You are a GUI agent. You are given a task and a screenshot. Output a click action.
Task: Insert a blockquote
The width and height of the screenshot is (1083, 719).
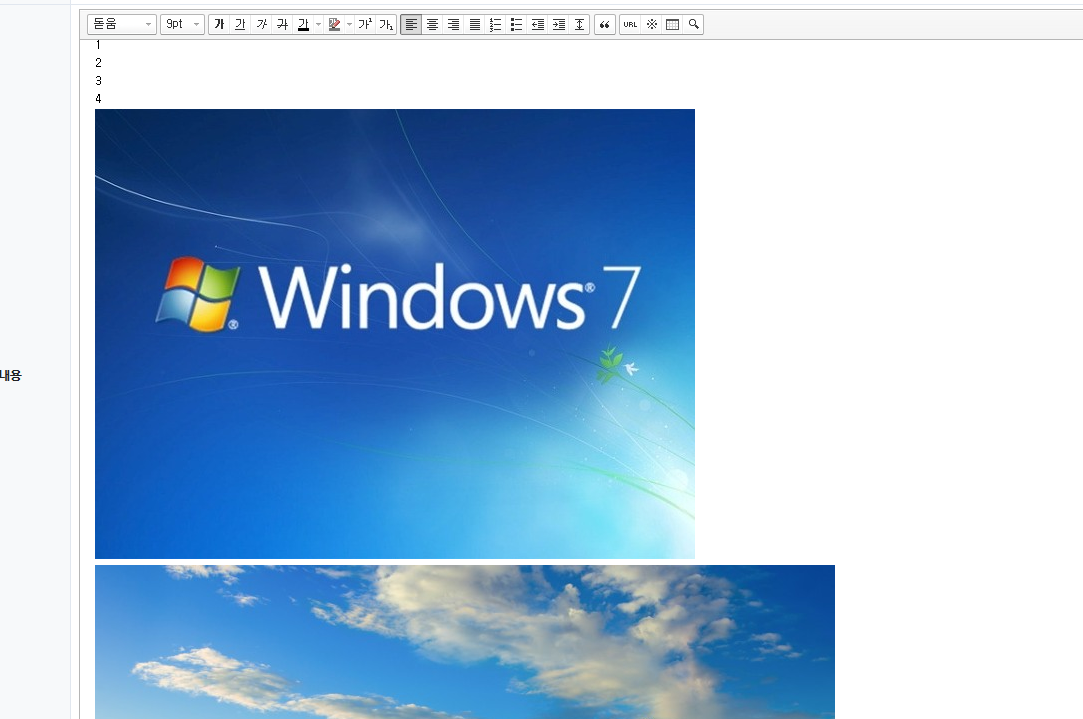pos(604,24)
